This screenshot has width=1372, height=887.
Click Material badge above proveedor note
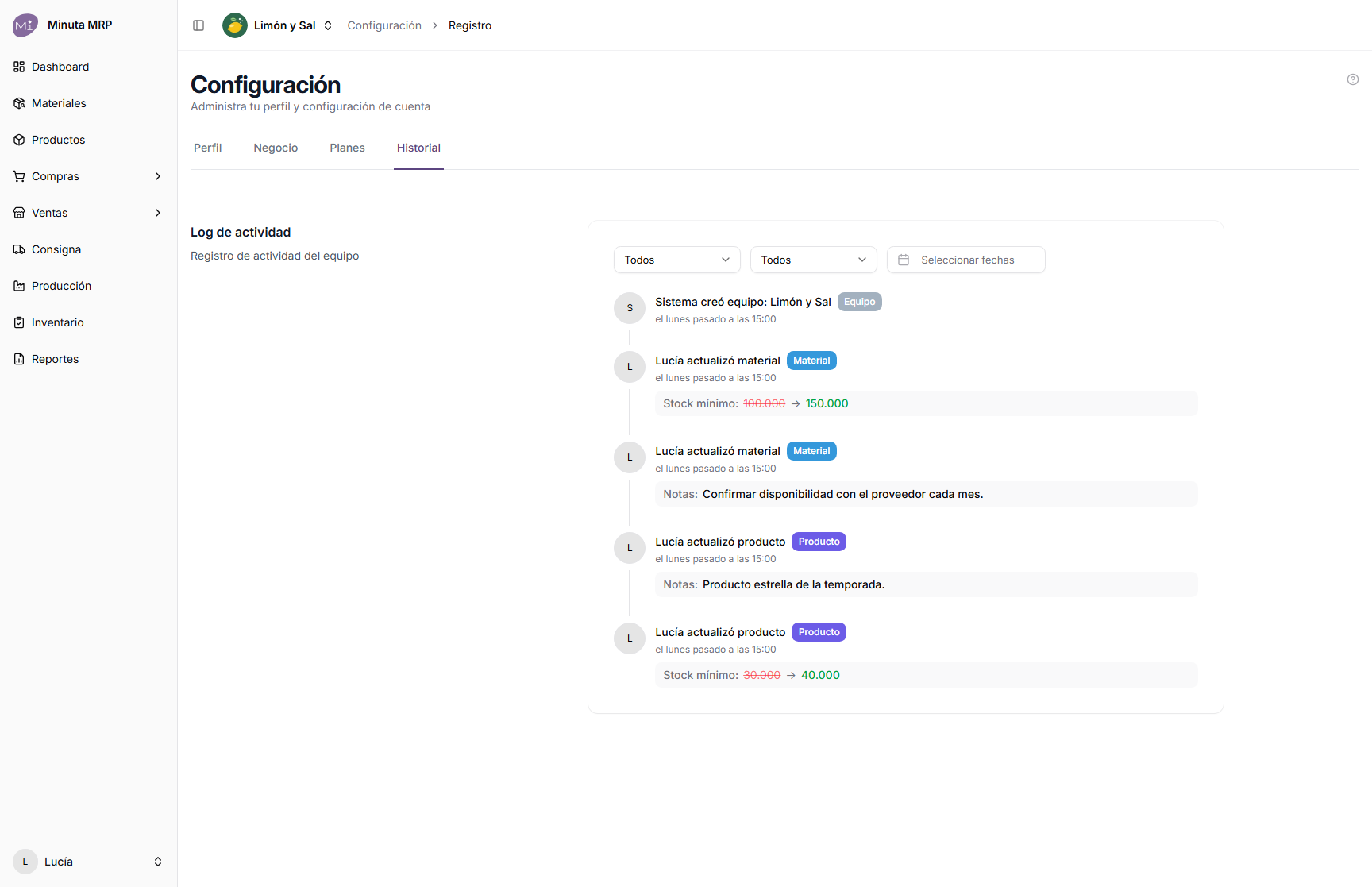tap(811, 451)
